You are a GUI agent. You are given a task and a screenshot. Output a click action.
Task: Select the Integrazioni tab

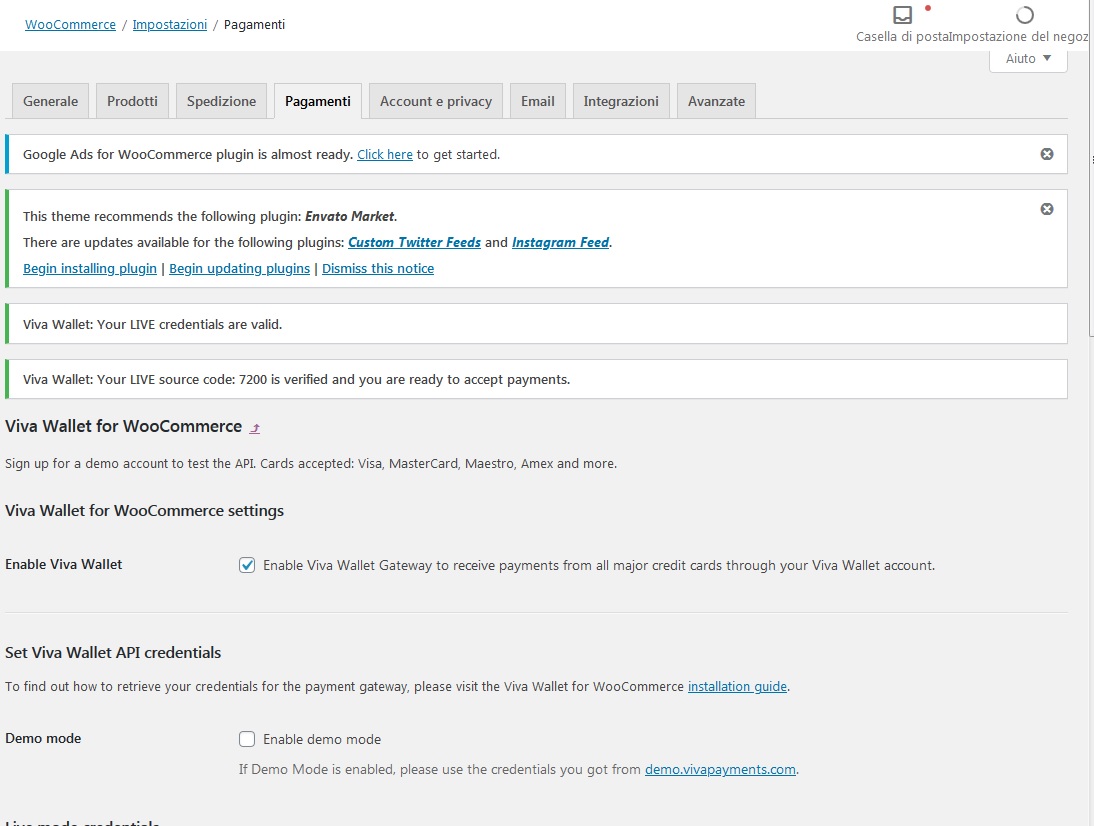pyautogui.click(x=620, y=100)
